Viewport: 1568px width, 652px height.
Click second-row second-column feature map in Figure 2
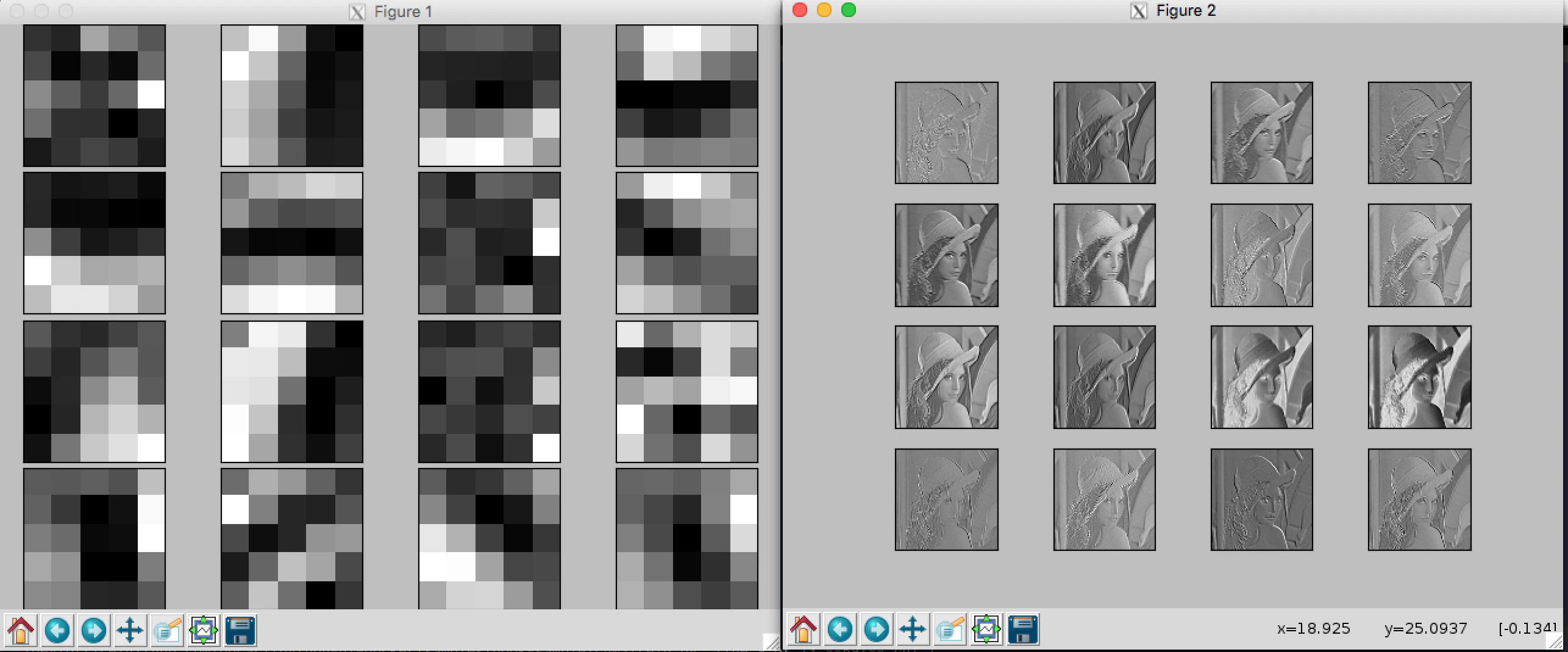[x=1105, y=255]
